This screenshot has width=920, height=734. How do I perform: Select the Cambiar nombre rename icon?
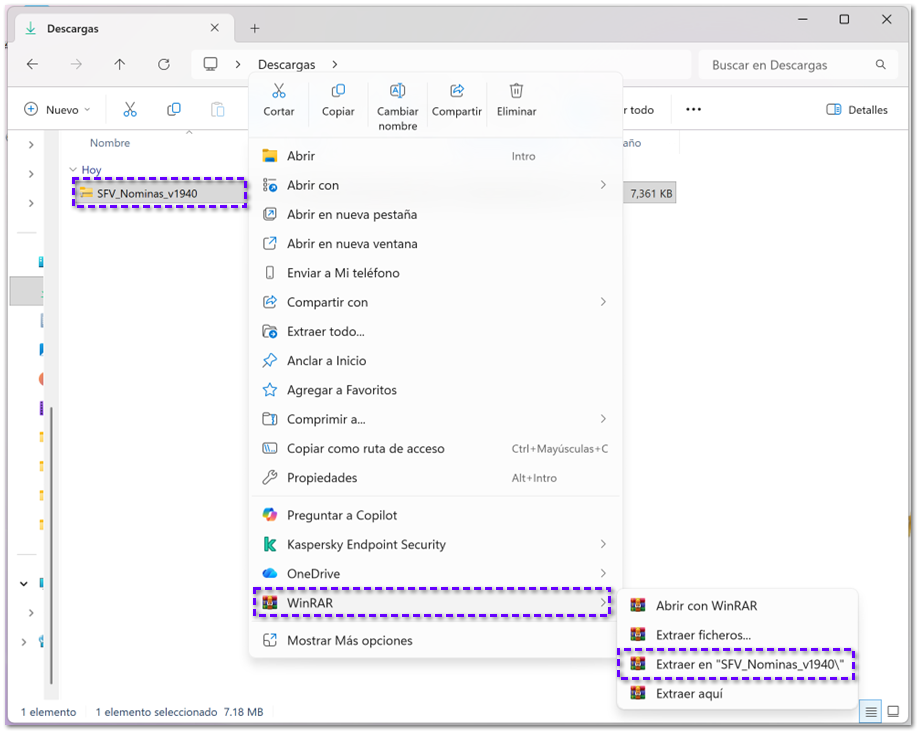pos(397,91)
